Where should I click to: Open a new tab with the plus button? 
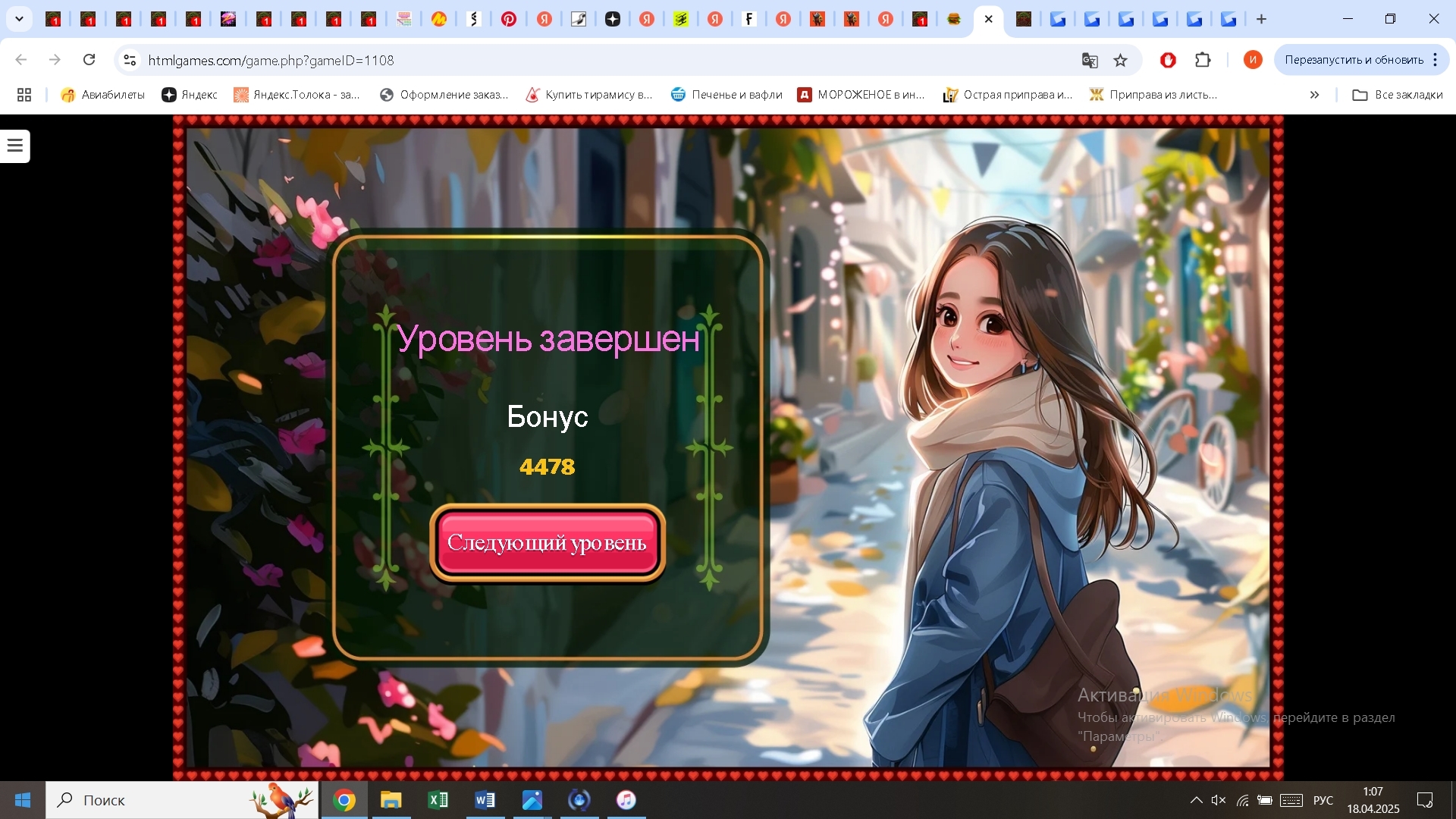[x=1262, y=19]
